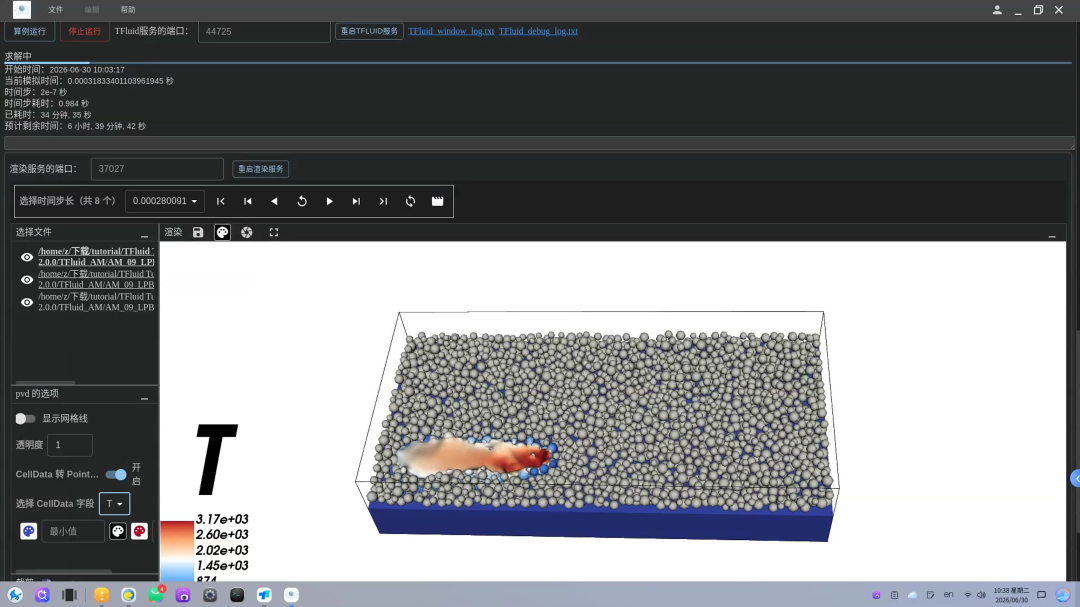Click application logo in title bar
This screenshot has height=607, width=1080.
click(22, 10)
